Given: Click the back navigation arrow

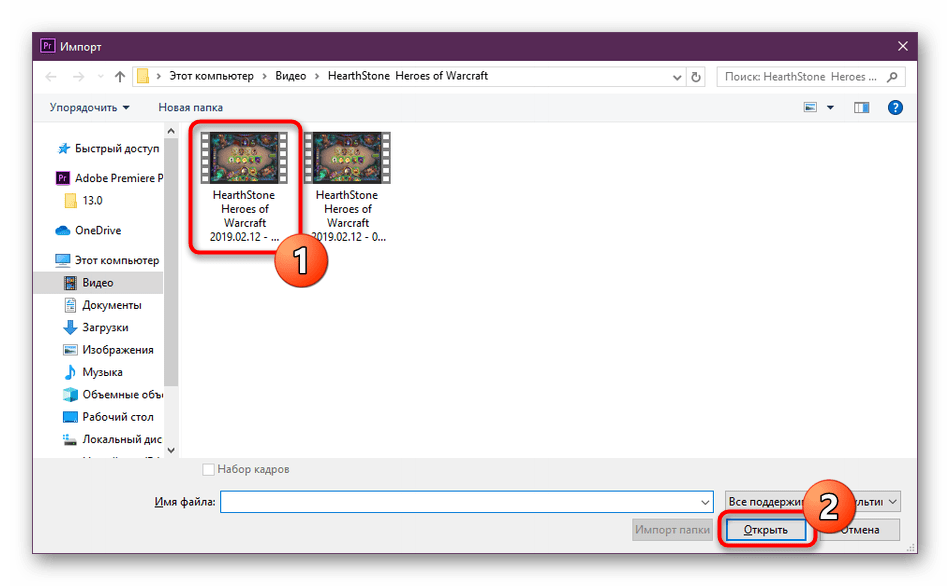Looking at the screenshot, I should 51,77.
